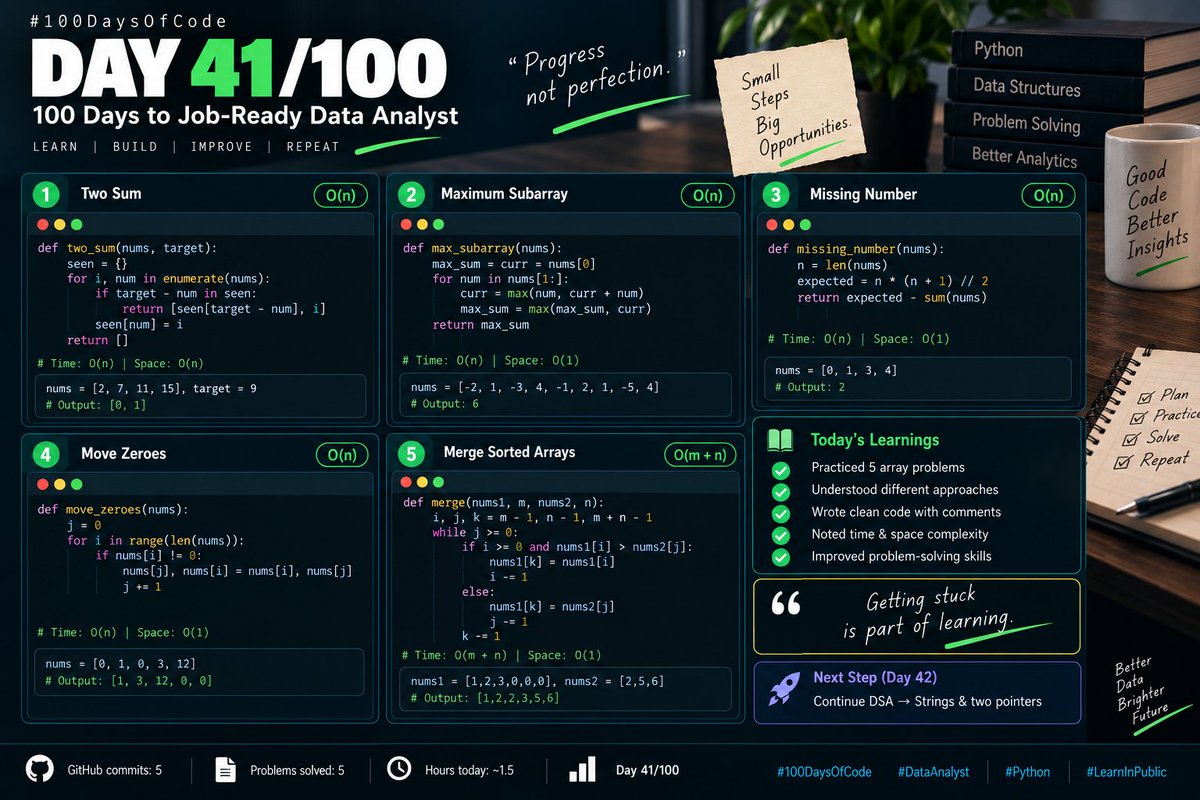Viewport: 1200px width, 800px height.
Task: Click the O(m + n) badge on Merge Sorted Arrays
Action: [700, 455]
